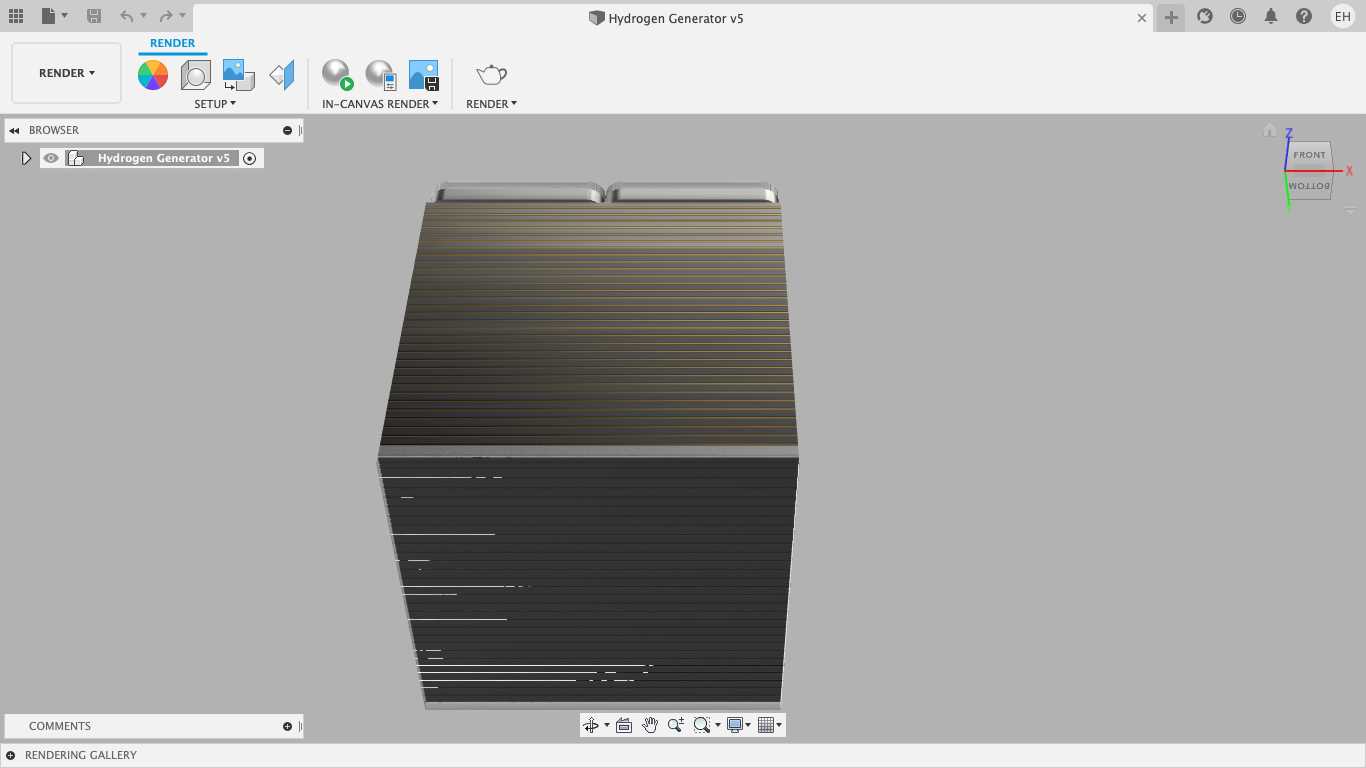This screenshot has width=1366, height=768.
Task: Select Hydrogen Generator v5 in the browser
Action: point(164,158)
